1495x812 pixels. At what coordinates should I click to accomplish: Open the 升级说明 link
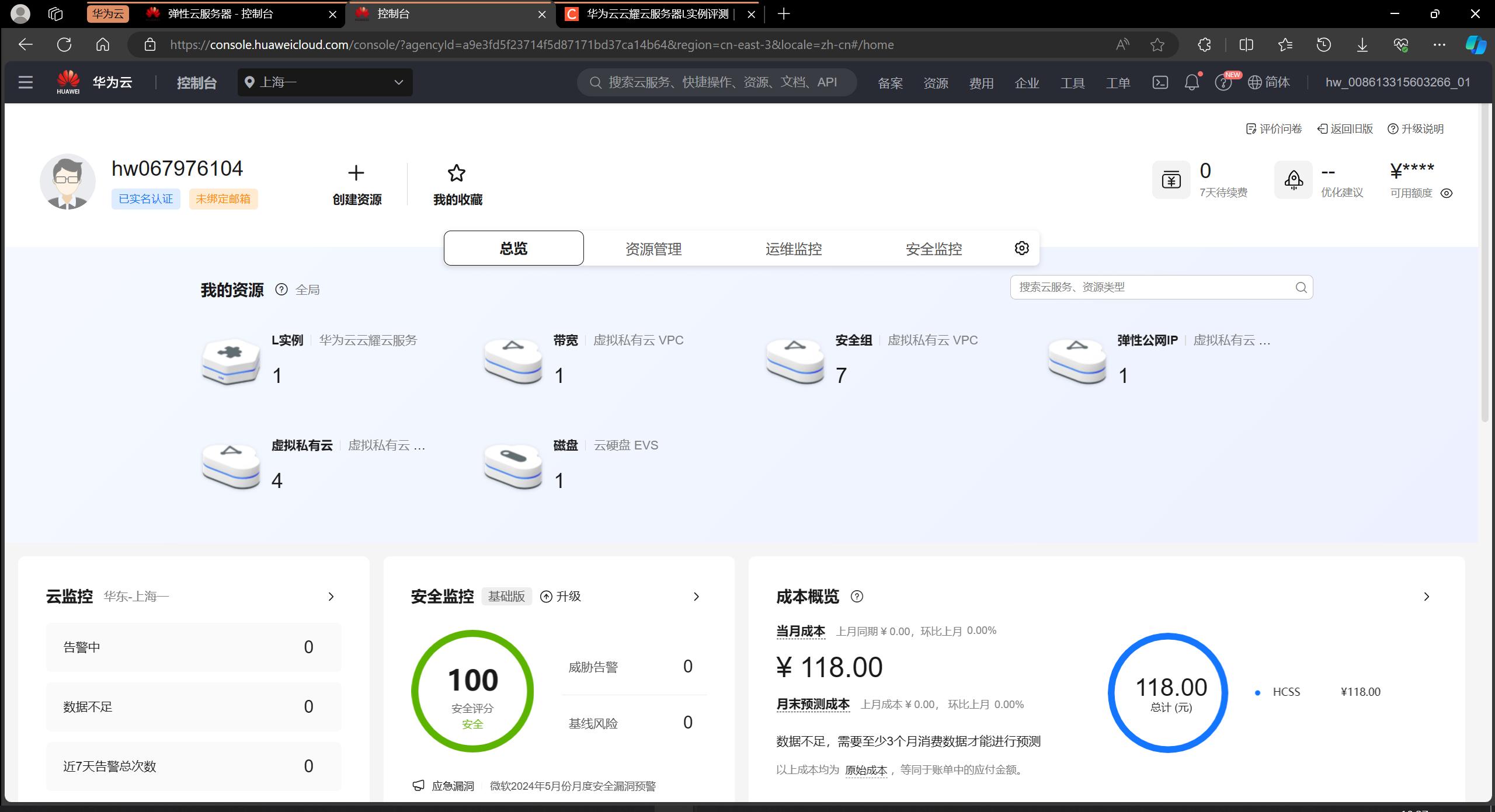pyautogui.click(x=1416, y=128)
